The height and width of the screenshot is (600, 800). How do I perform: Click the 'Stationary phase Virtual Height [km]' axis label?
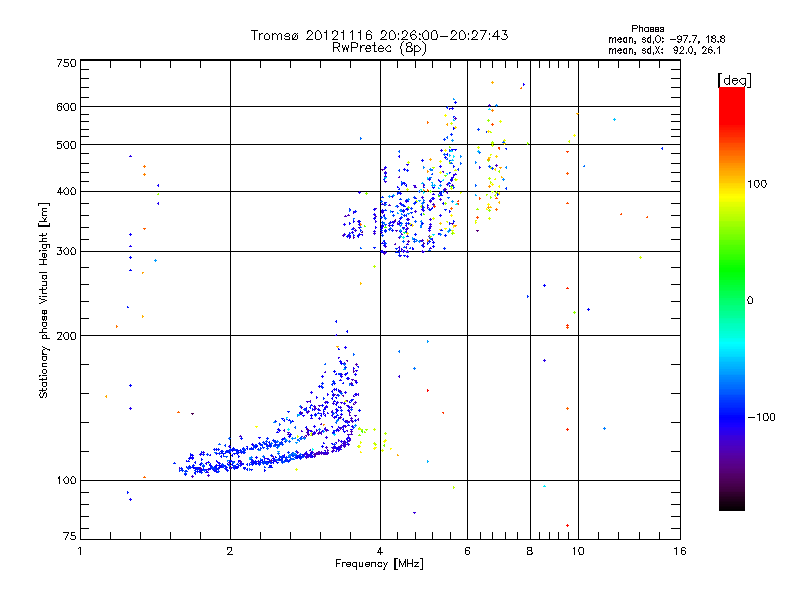[x=43, y=300]
